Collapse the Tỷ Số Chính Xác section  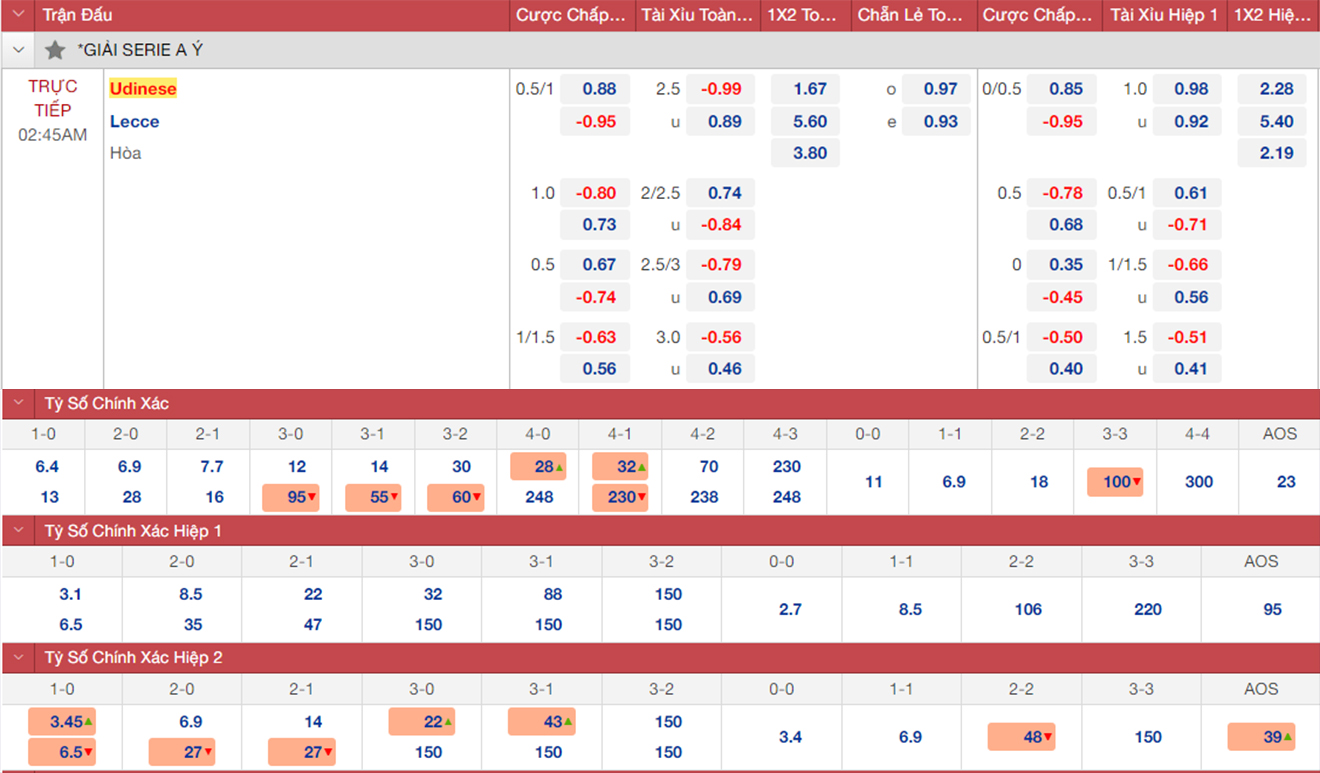[x=18, y=404]
